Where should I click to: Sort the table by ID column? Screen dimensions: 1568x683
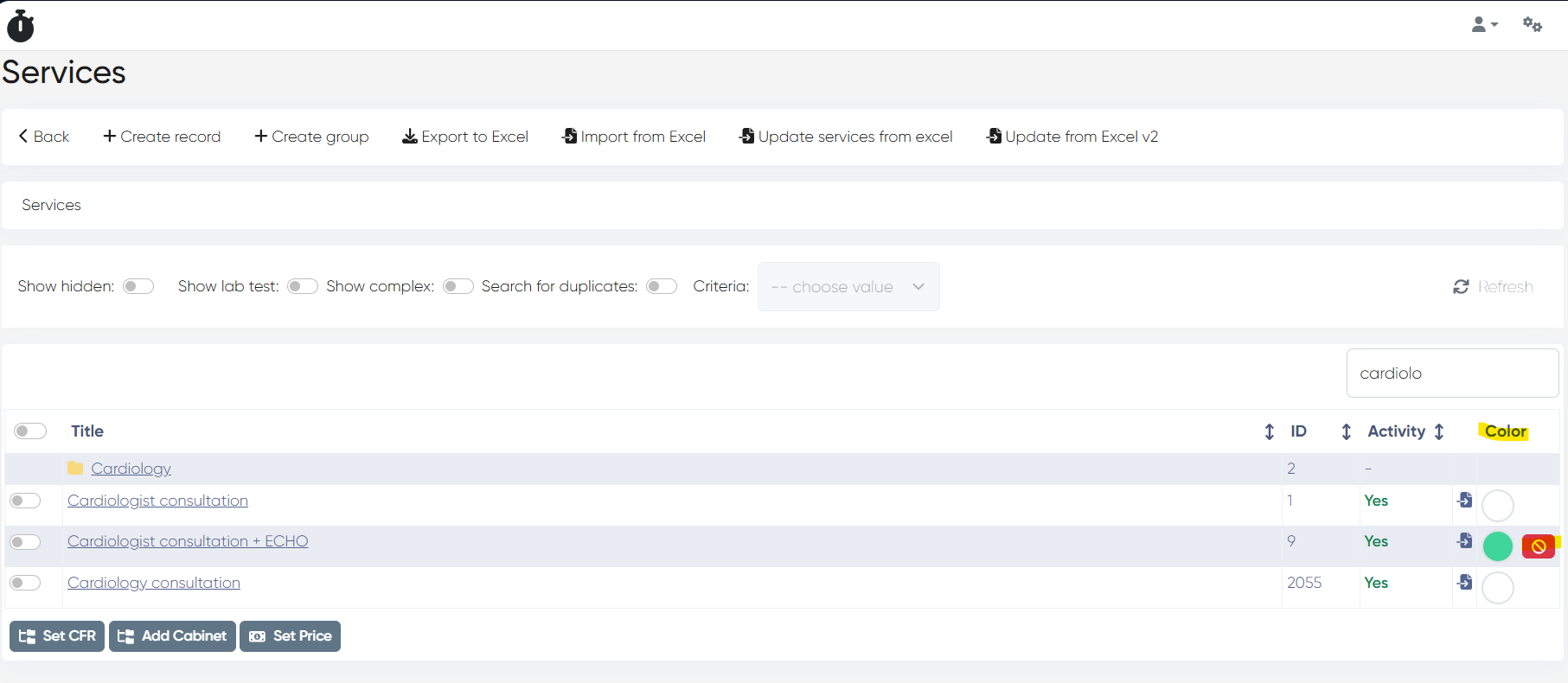(x=1269, y=431)
